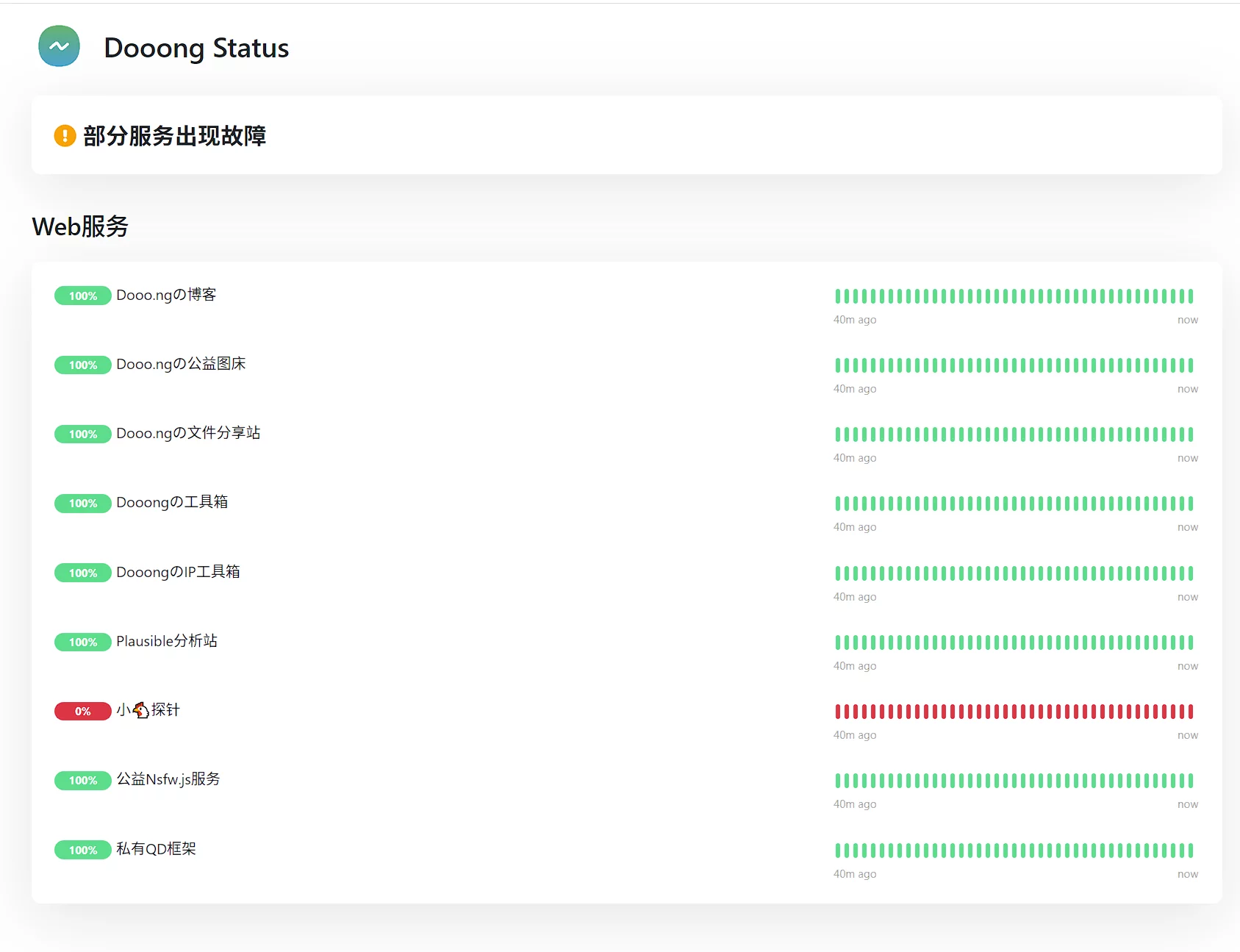Click 100% badge beside DooongのIP工具箱
Viewport: 1240px width, 952px height.
(x=82, y=573)
